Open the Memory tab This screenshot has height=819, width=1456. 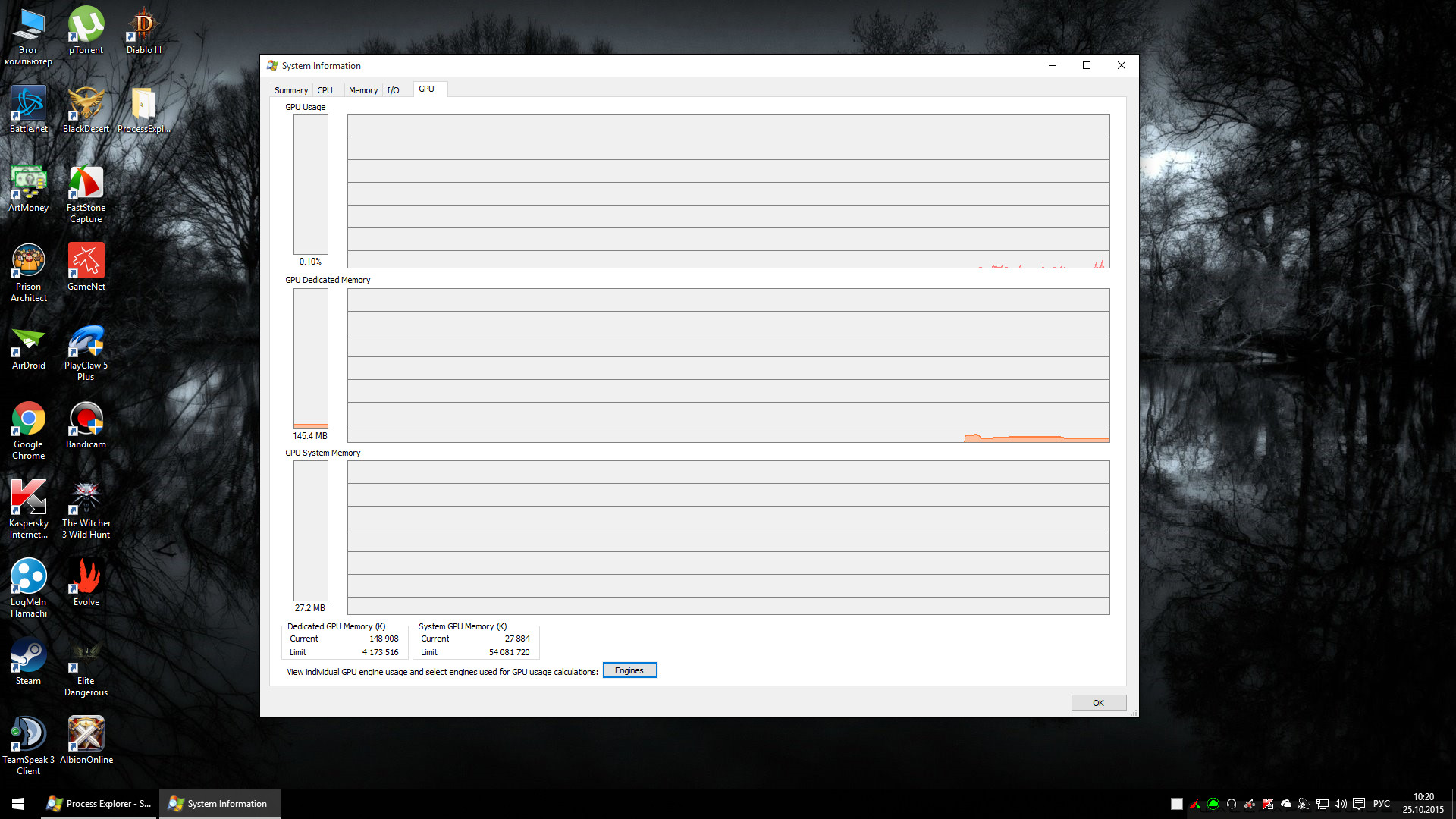tap(362, 90)
